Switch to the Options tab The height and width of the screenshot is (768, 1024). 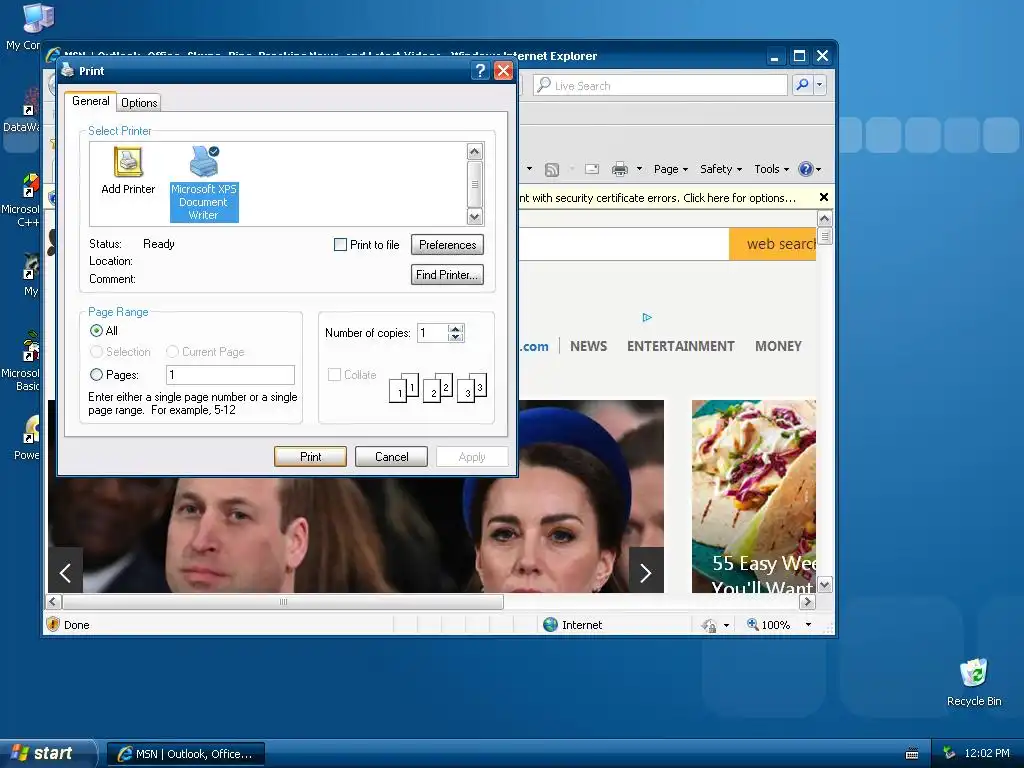pyautogui.click(x=139, y=103)
